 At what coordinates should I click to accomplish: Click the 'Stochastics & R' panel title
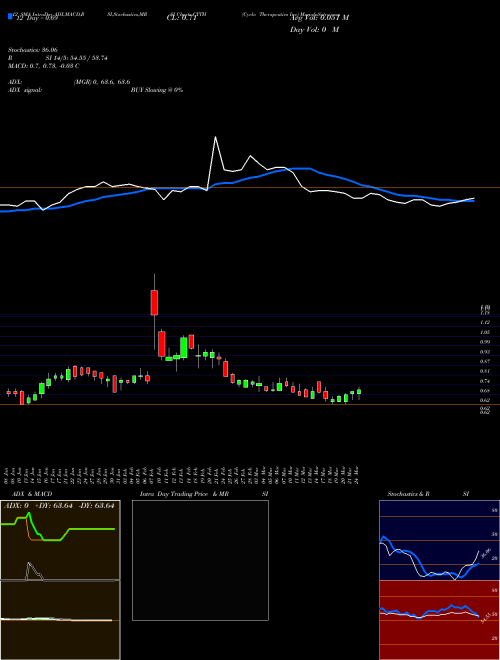[409, 494]
